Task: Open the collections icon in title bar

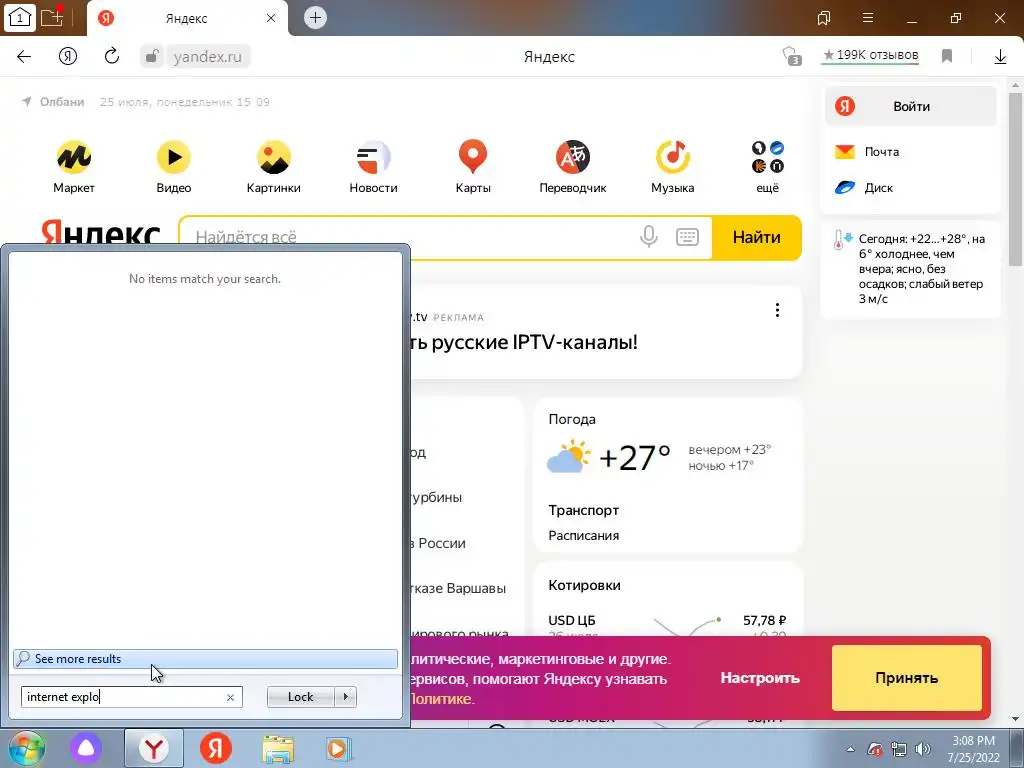Action: (824, 18)
